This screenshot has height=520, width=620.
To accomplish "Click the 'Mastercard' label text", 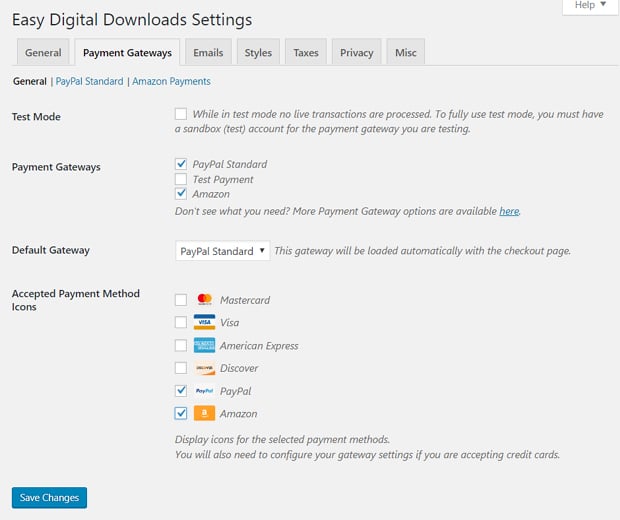I will (245, 300).
